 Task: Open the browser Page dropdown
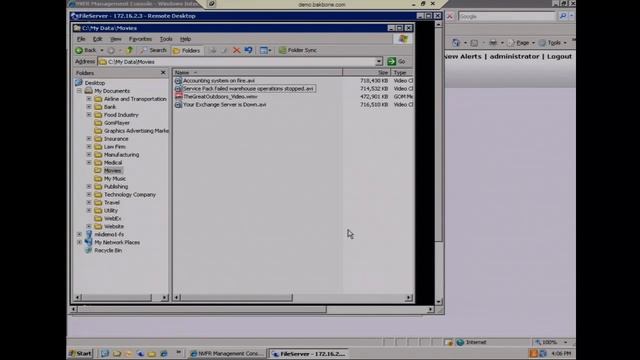coord(522,42)
